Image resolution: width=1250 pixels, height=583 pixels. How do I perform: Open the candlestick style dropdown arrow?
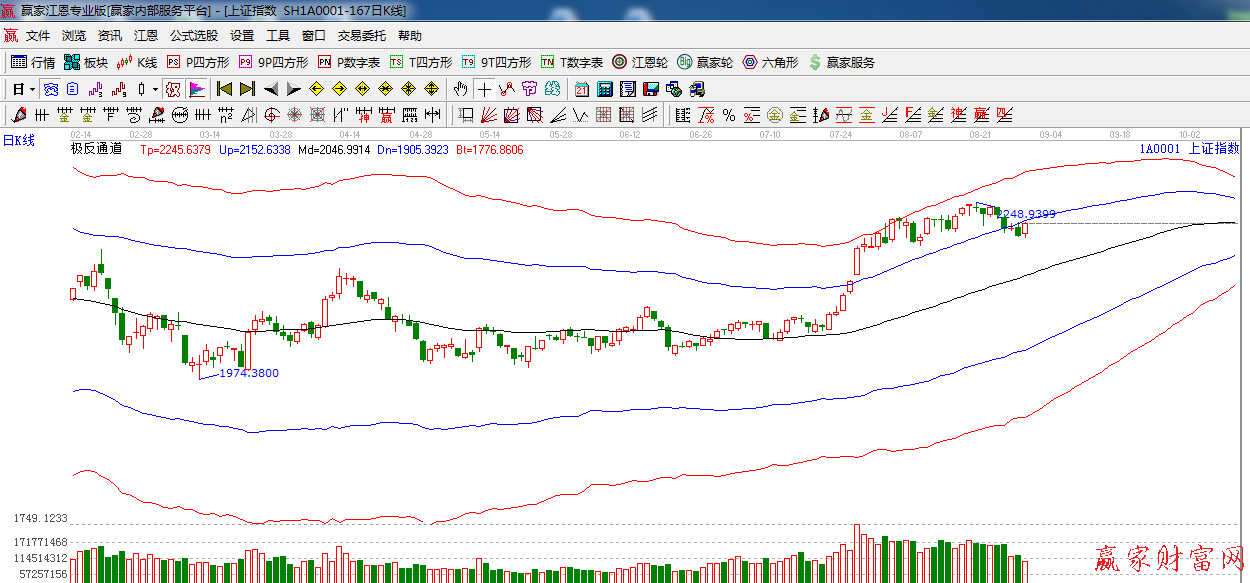[155, 89]
